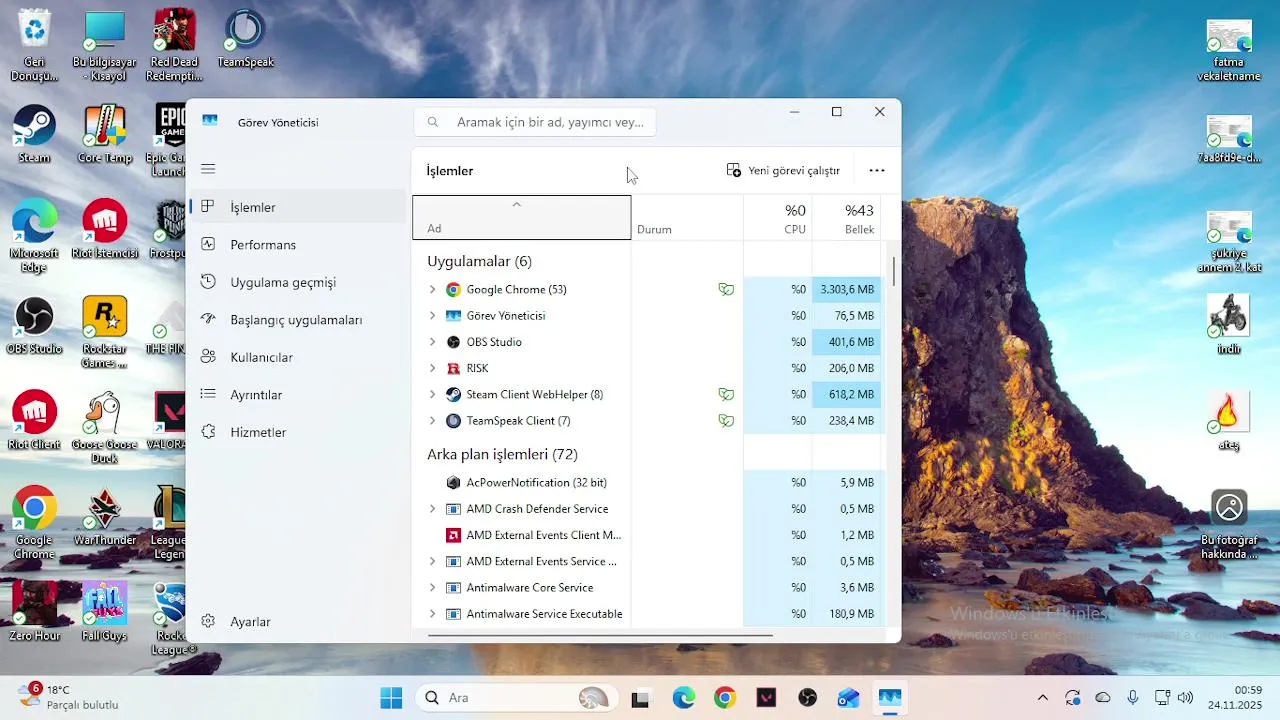
Task: Select Chrome memory value 3.303,6 MB
Action: pyautogui.click(x=847, y=290)
